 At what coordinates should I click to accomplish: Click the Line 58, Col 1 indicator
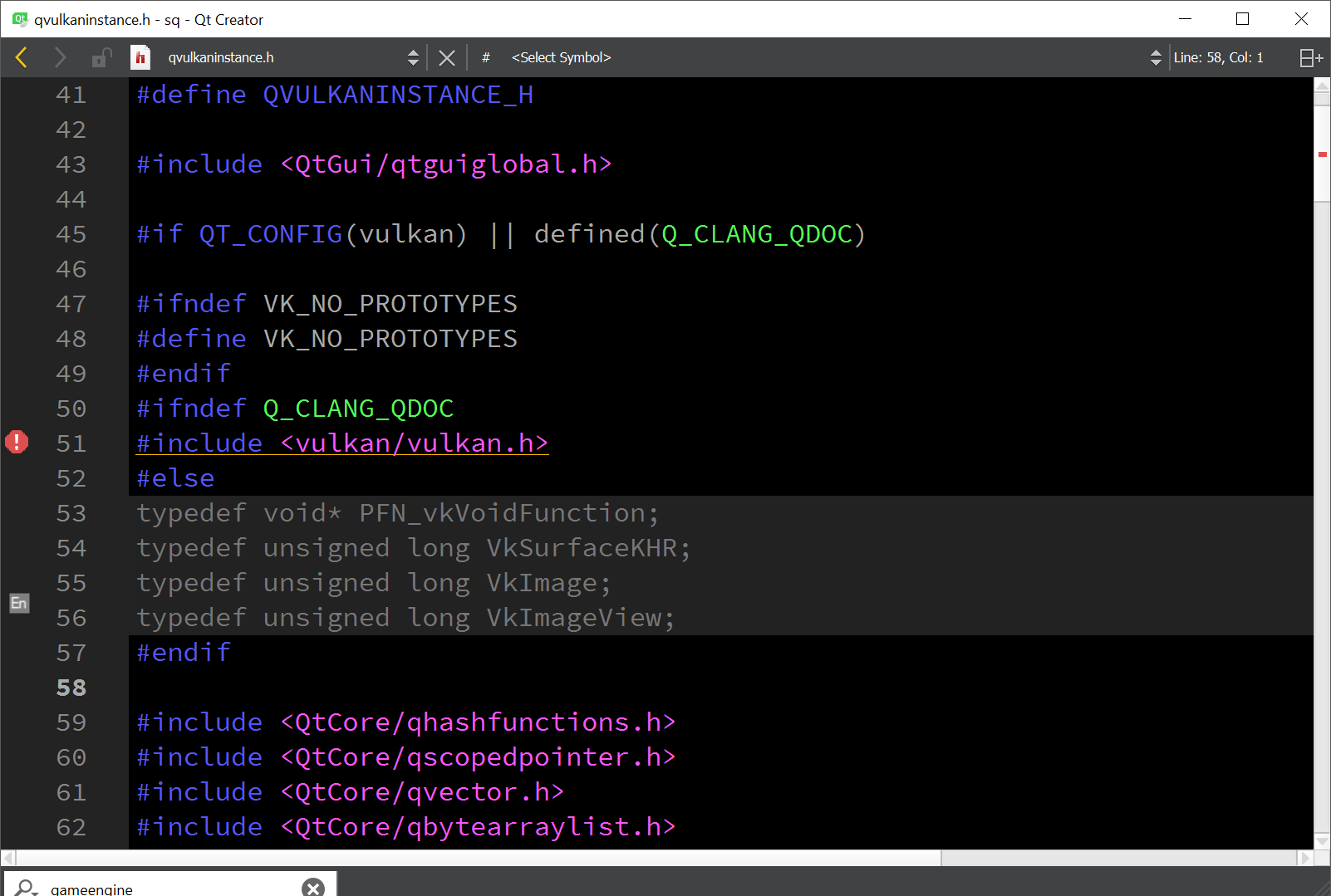coord(1218,57)
